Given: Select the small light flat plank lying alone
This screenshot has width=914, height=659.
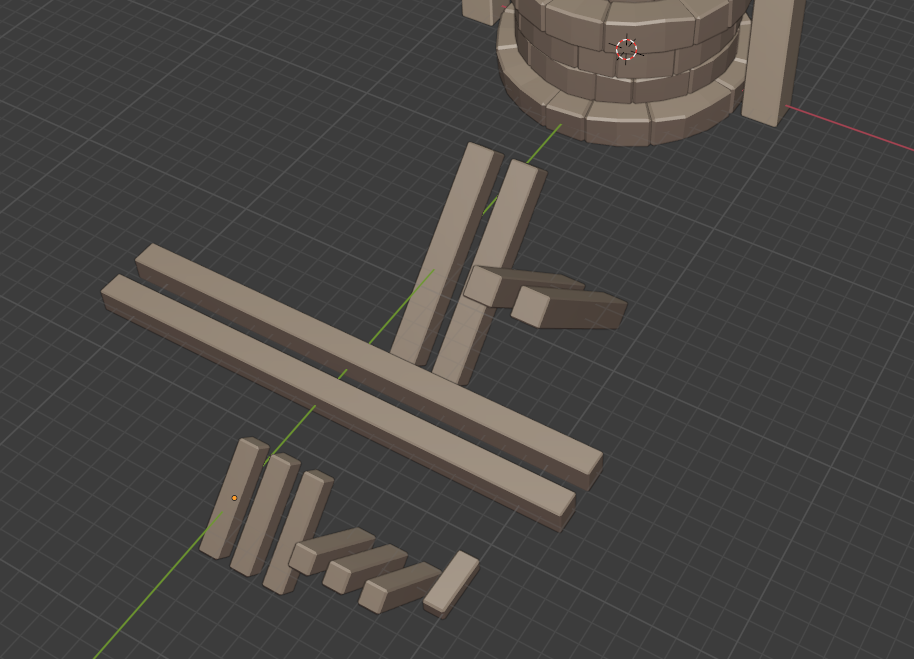Looking at the screenshot, I should (451, 584).
